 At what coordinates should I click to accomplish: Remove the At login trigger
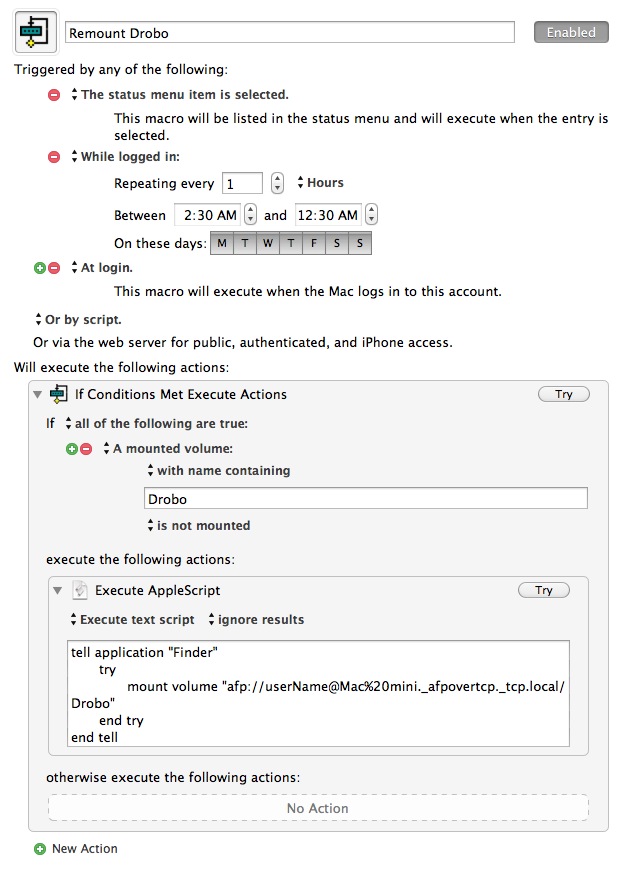[x=54, y=268]
